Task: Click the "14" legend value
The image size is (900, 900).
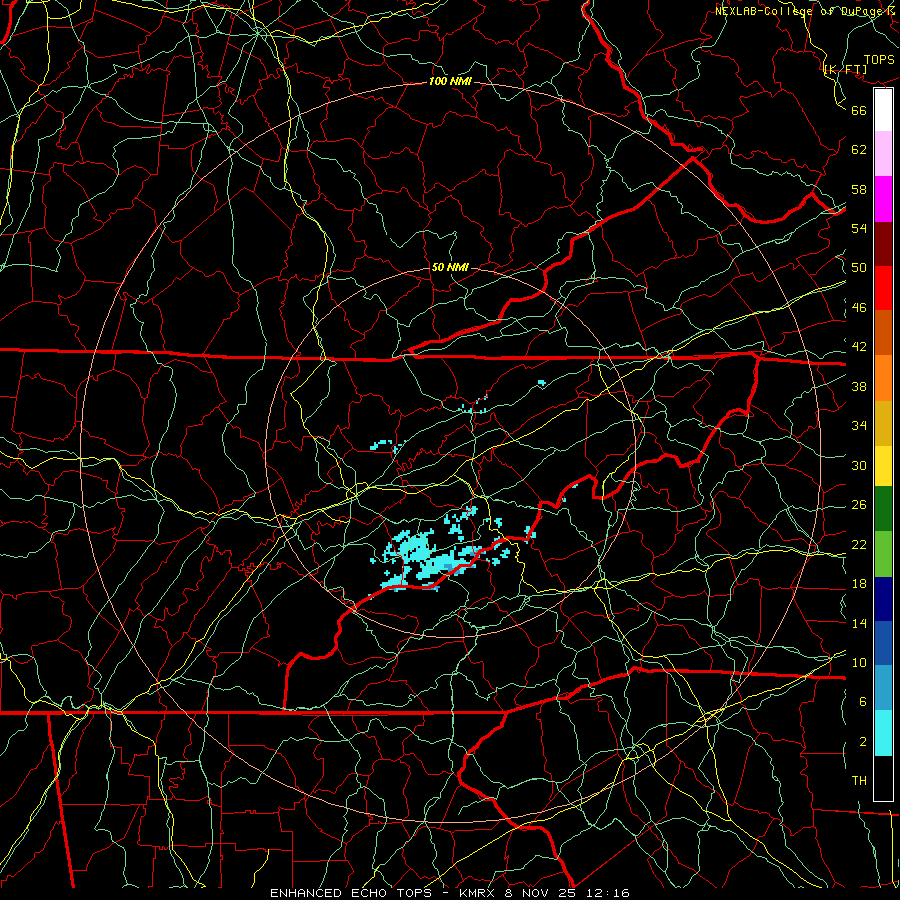Action: click(859, 623)
